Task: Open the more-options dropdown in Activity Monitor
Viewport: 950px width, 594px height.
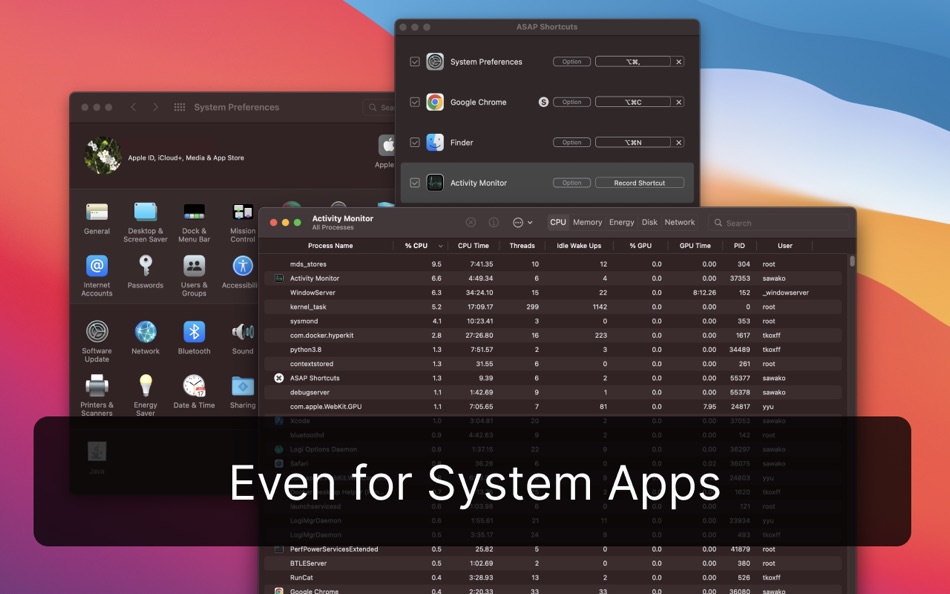Action: (x=522, y=222)
